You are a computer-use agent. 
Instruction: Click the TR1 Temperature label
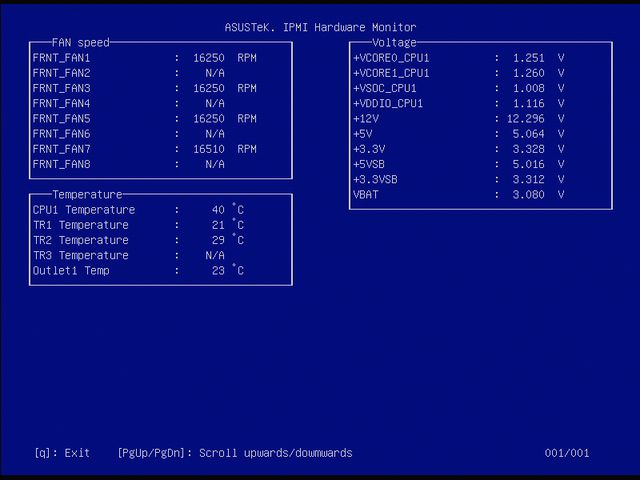[x=81, y=225]
